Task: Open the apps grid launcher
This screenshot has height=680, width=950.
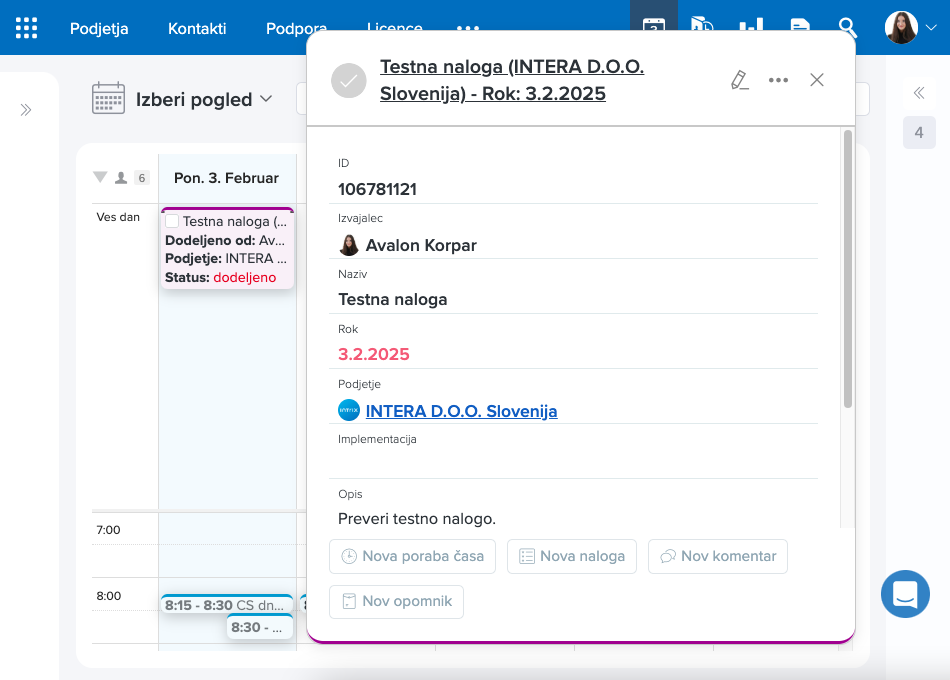Action: click(27, 28)
